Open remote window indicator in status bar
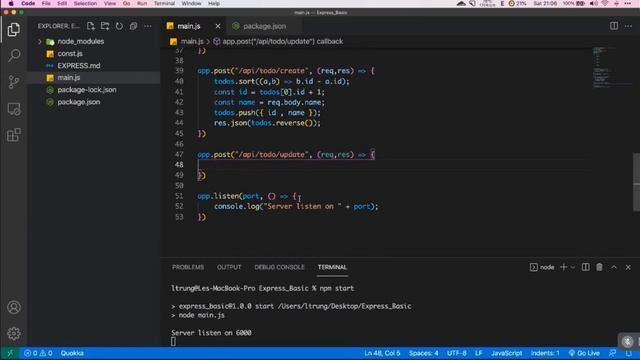Screen dimensions: 640x360 (10, 353)
